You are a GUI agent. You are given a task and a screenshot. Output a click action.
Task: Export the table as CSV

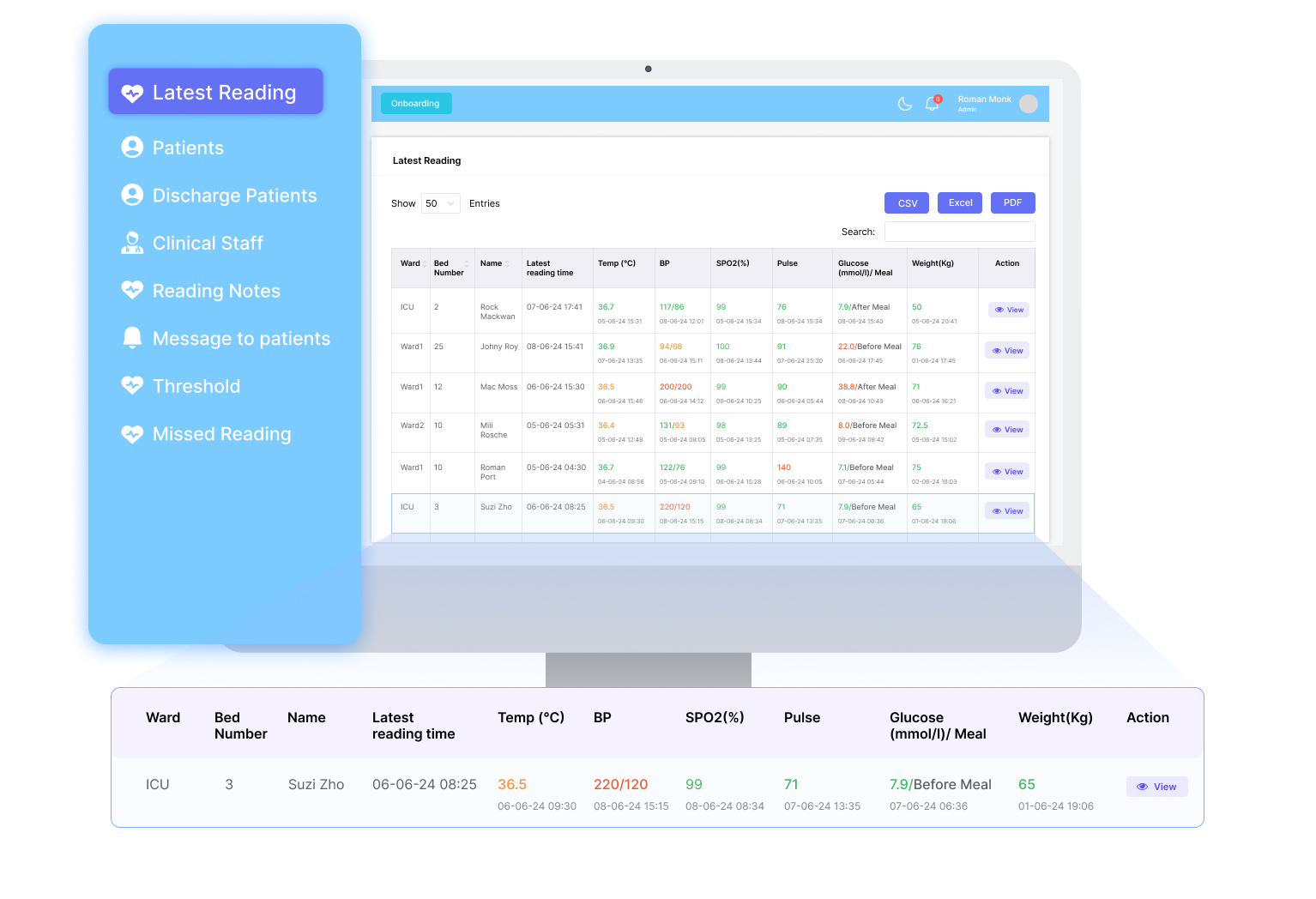(x=907, y=203)
